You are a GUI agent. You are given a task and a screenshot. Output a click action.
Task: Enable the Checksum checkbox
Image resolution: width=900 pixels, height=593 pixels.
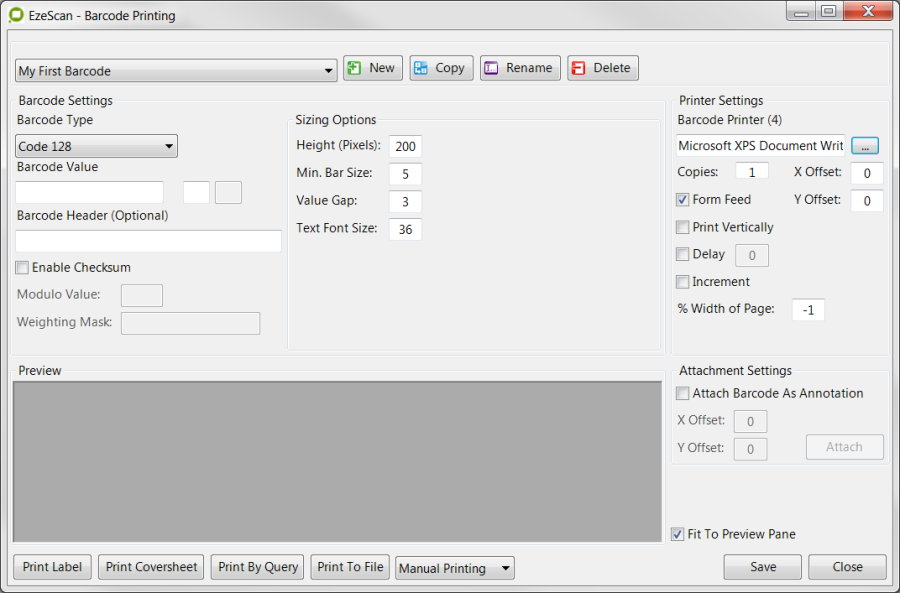tap(22, 268)
